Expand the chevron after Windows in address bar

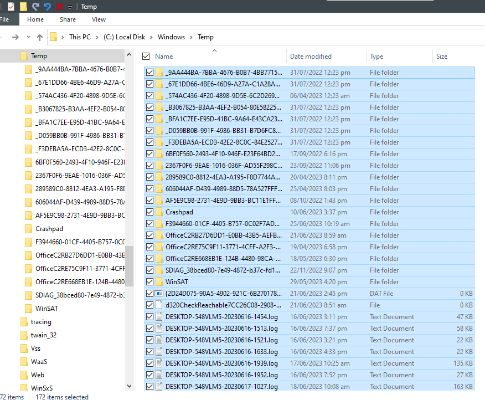191,37
